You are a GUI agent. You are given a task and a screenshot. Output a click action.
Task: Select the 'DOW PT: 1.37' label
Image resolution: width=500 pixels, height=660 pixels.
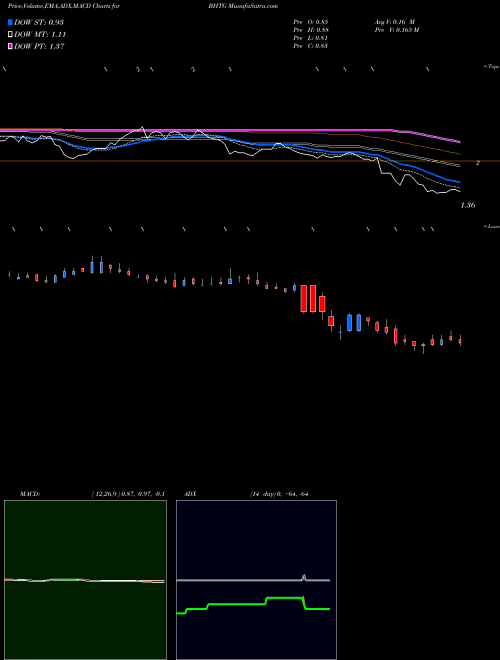(x=39, y=47)
